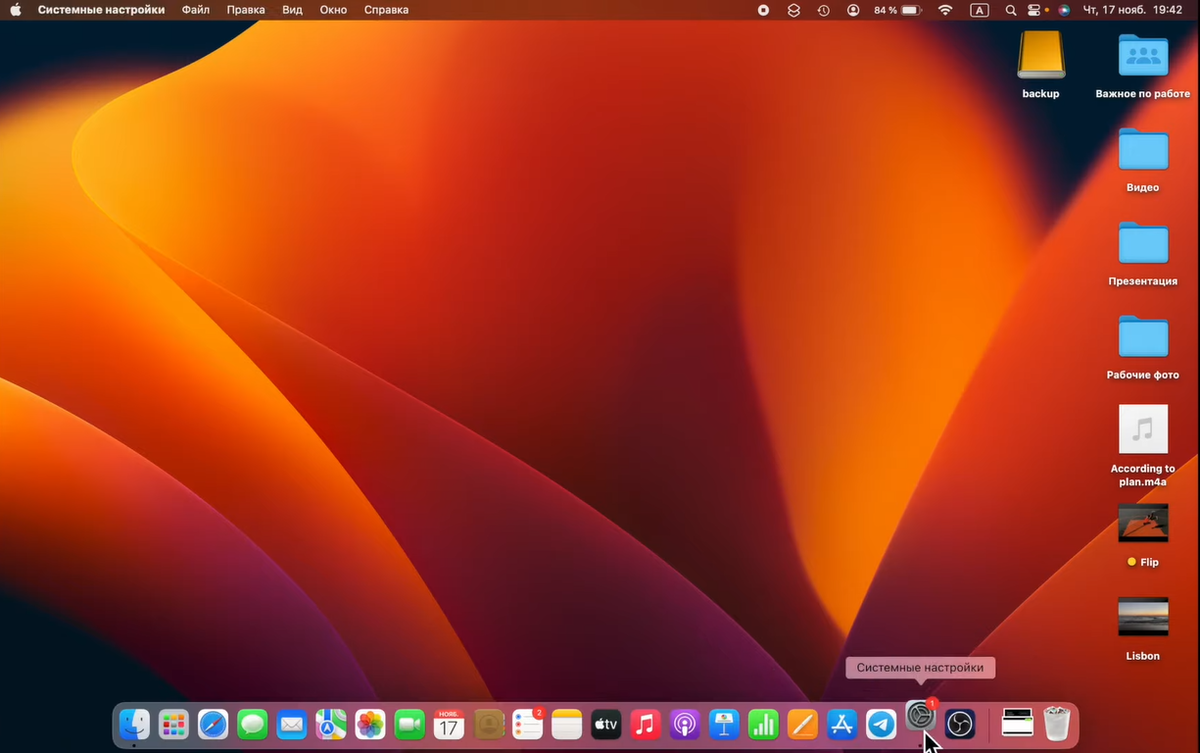Open the Системные настройки app menu
The height and width of the screenshot is (753, 1200).
click(101, 10)
